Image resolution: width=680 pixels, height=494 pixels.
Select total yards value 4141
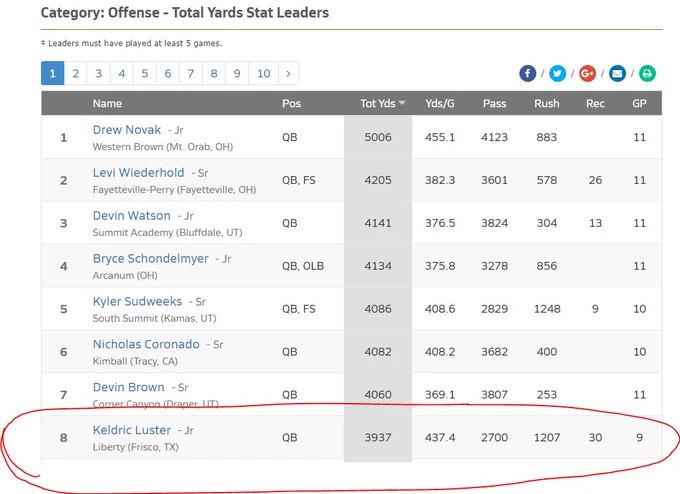(378, 223)
